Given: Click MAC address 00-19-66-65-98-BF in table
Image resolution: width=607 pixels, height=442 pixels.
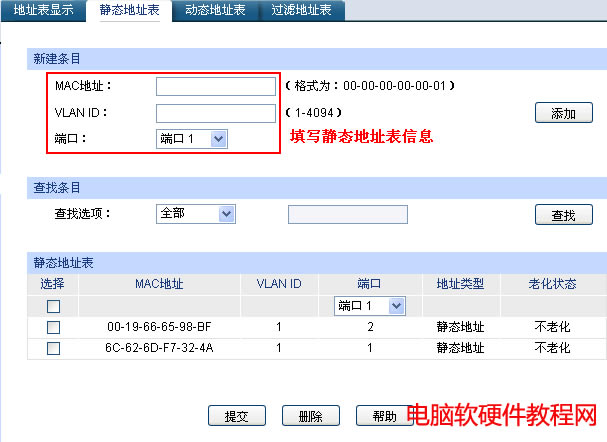Looking at the screenshot, I should coord(160,327).
